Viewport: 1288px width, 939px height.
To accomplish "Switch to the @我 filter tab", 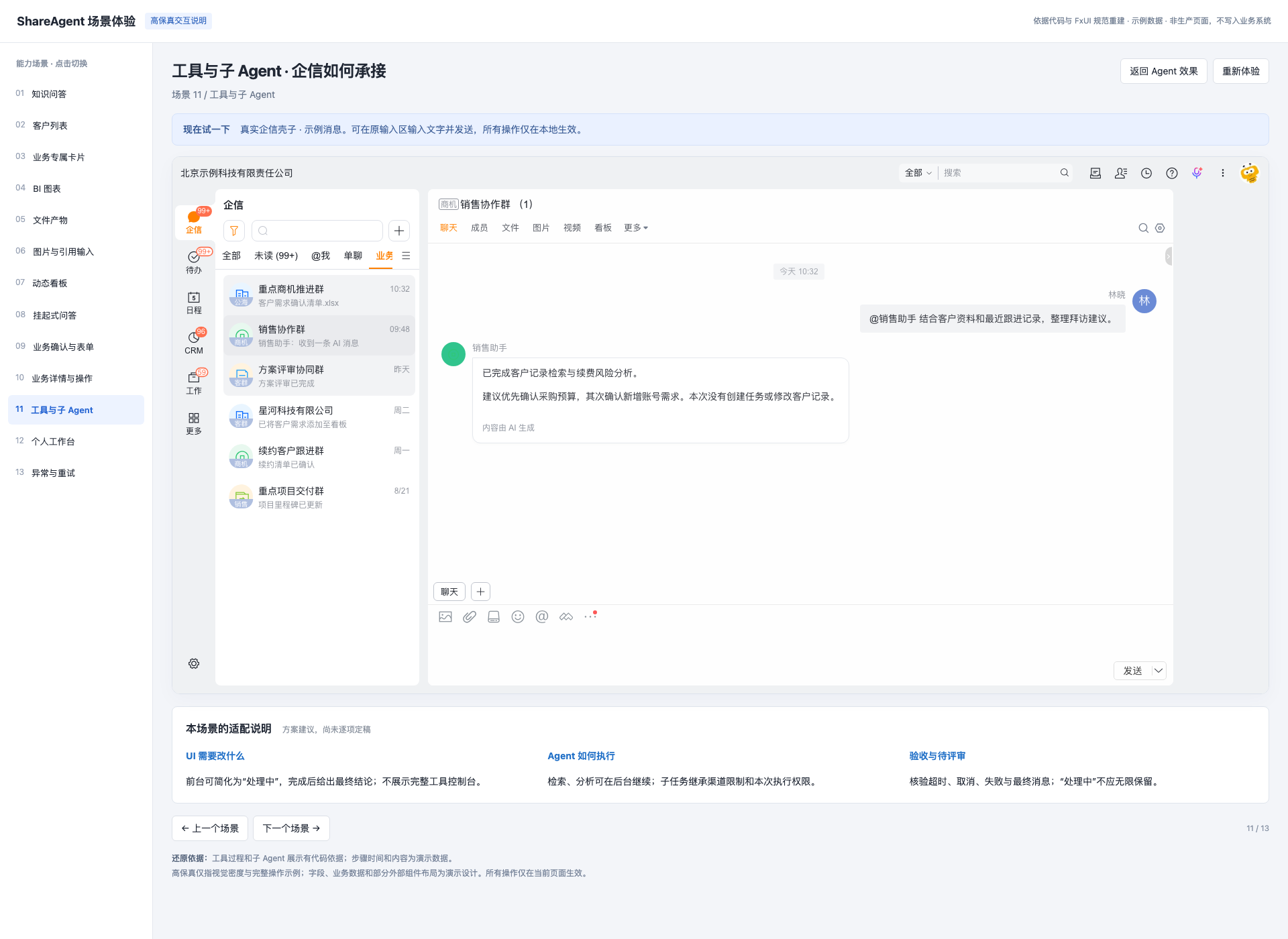I will pyautogui.click(x=321, y=256).
